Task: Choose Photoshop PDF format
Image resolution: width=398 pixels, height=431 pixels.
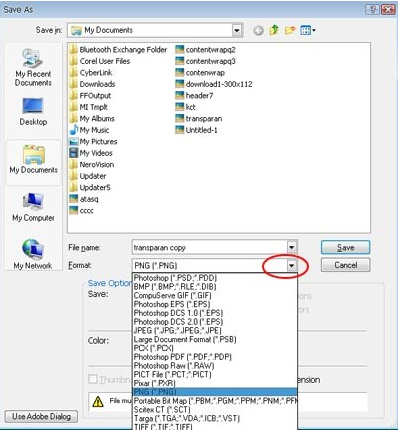Action: click(x=215, y=357)
